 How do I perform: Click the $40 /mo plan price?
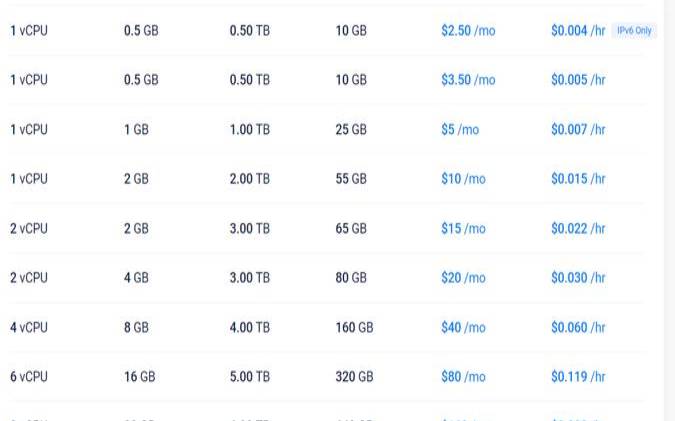click(x=463, y=327)
